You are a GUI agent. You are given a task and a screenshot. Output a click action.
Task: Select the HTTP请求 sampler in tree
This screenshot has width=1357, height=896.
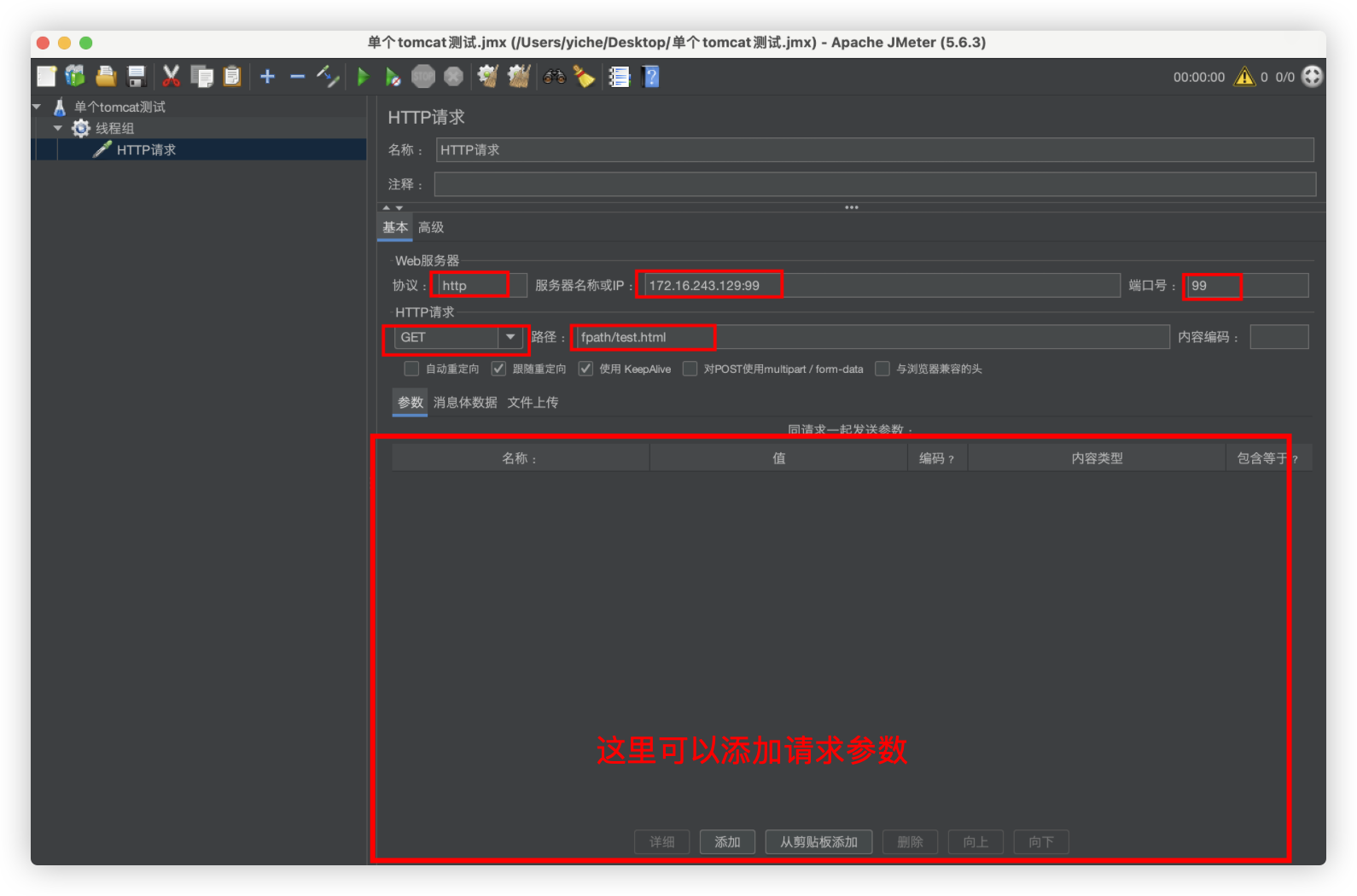tap(146, 149)
